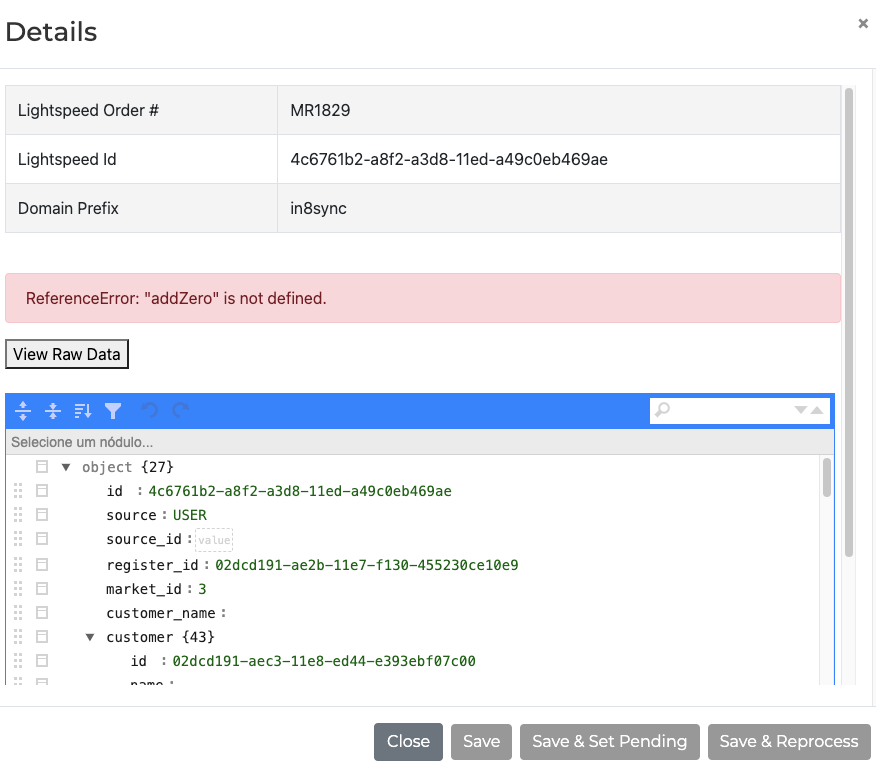Click the View Raw Data button

pyautogui.click(x=67, y=354)
